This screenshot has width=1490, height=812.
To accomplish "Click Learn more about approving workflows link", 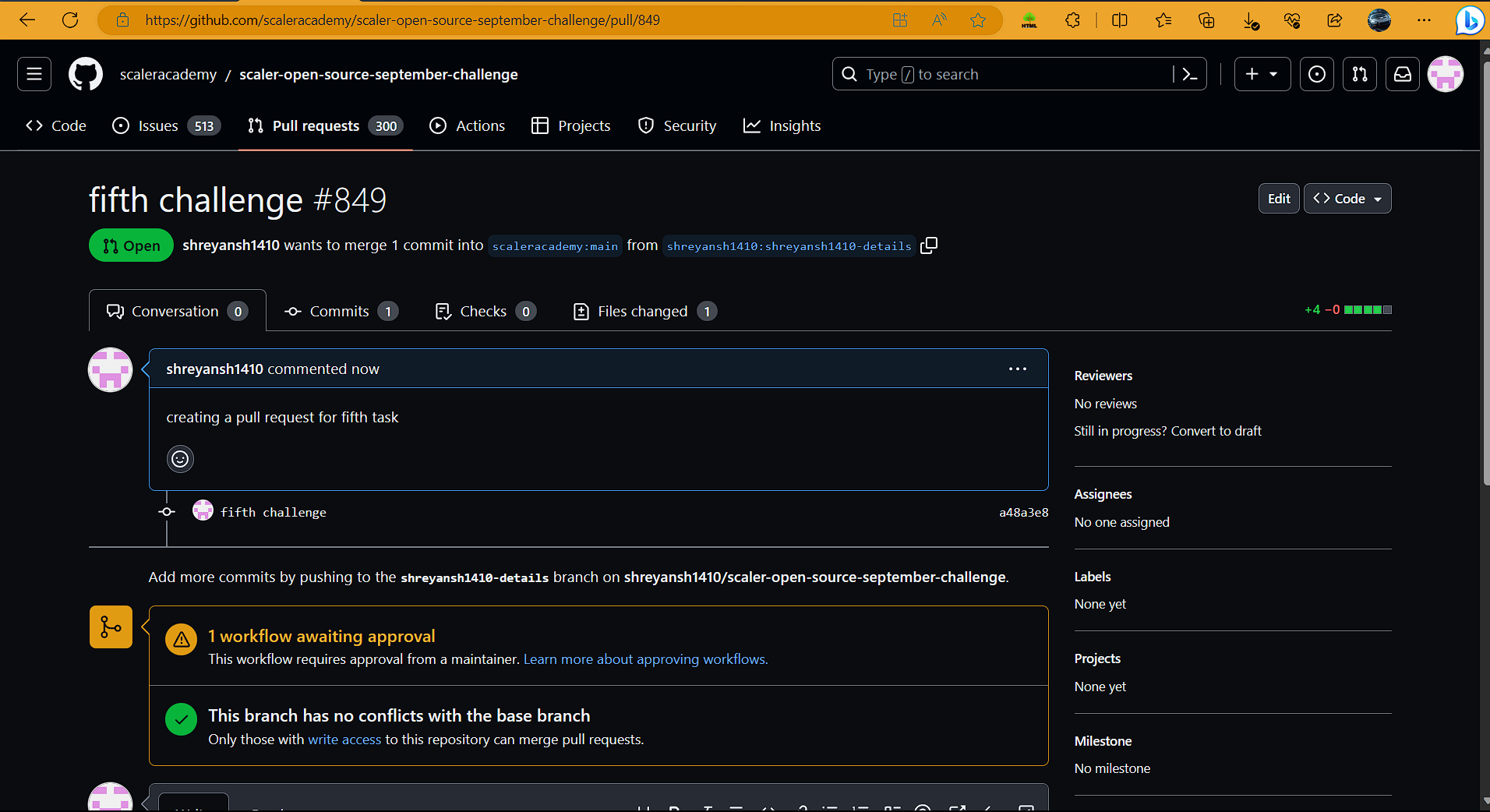I will click(644, 658).
